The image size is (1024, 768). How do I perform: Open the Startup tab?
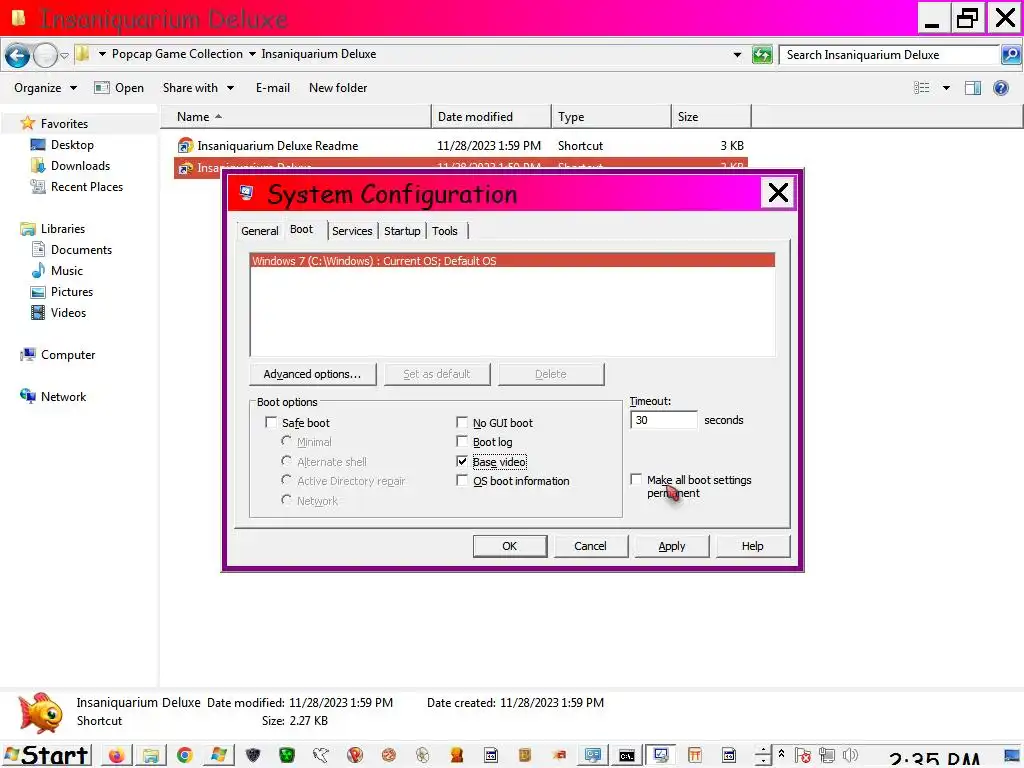(402, 231)
